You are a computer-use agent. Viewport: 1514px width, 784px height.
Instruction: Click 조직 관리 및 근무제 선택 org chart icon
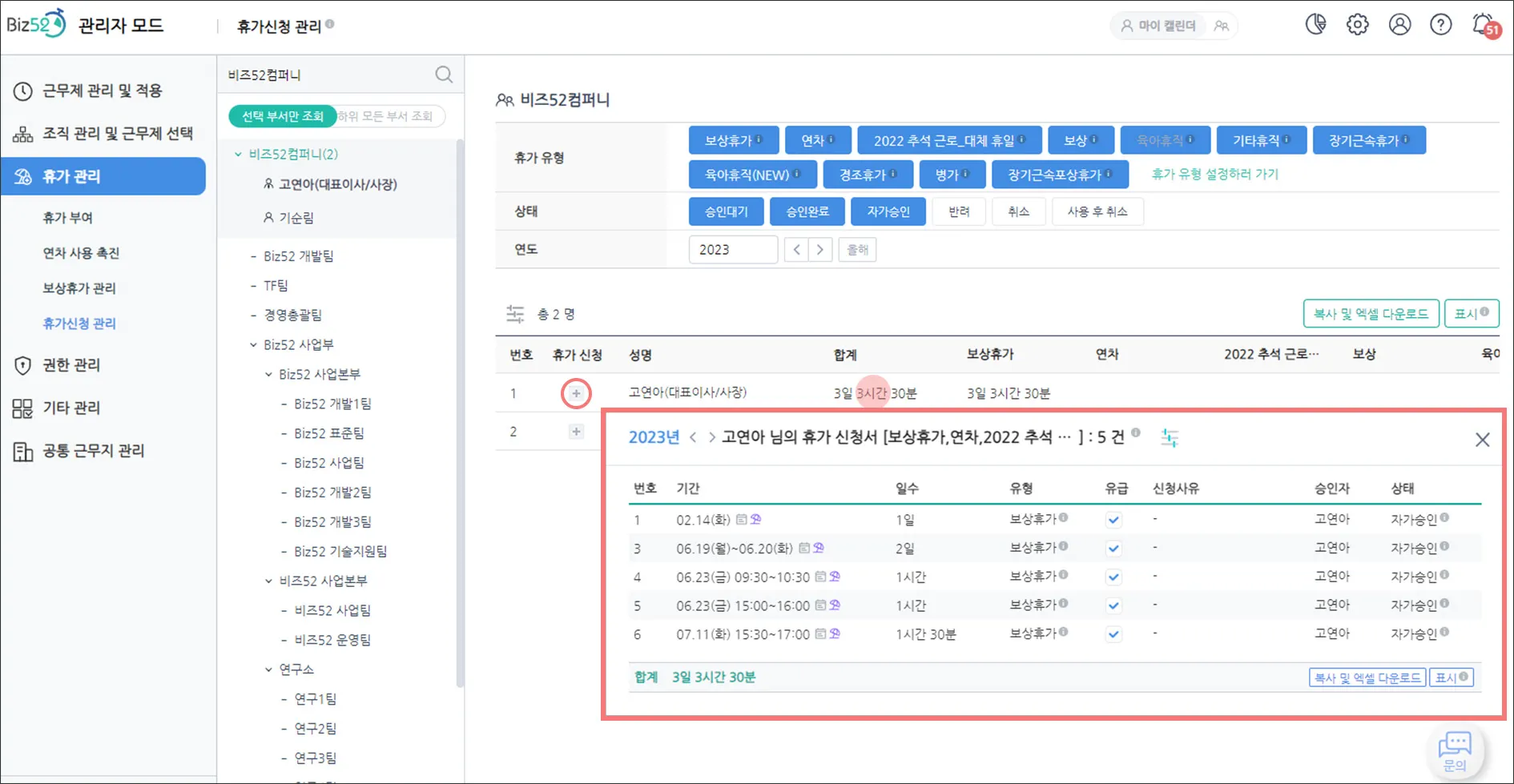[x=22, y=134]
